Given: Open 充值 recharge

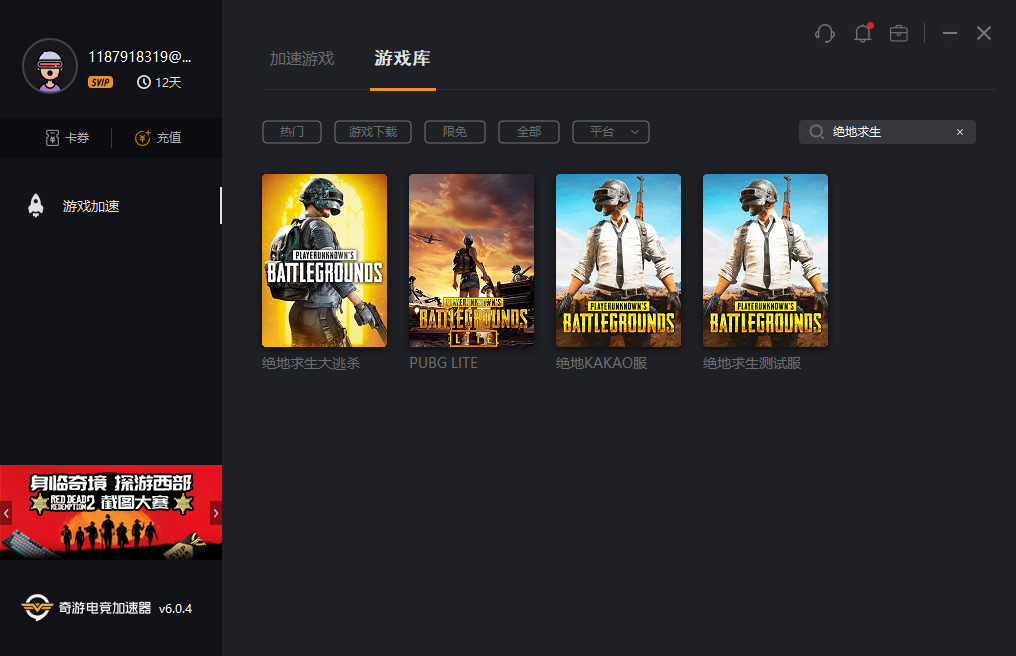Looking at the screenshot, I should [158, 137].
